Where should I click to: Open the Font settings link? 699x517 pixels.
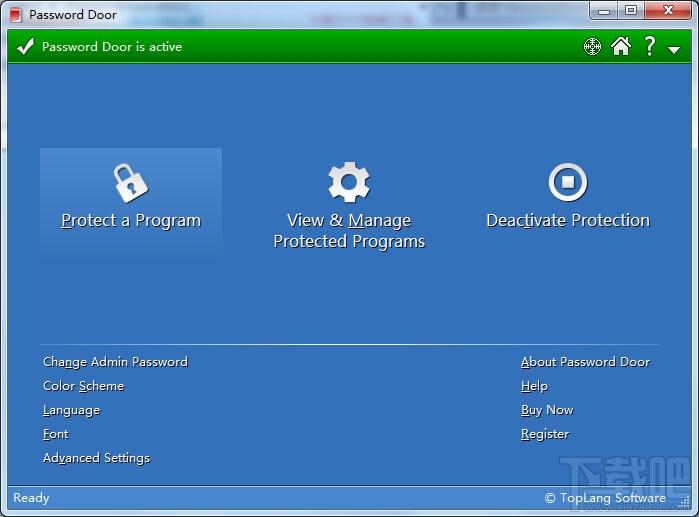pyautogui.click(x=56, y=434)
